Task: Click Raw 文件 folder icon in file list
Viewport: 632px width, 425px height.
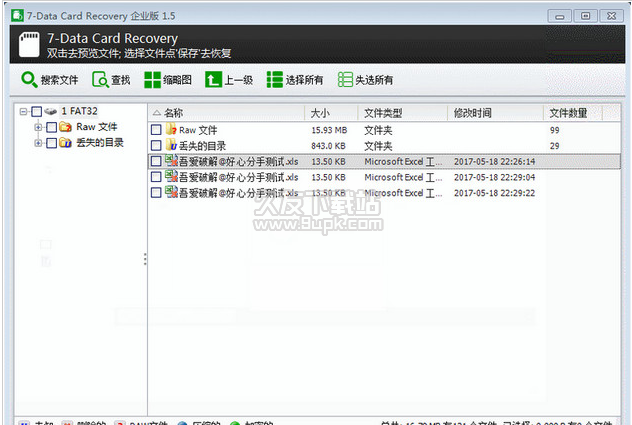Action: click(x=171, y=129)
